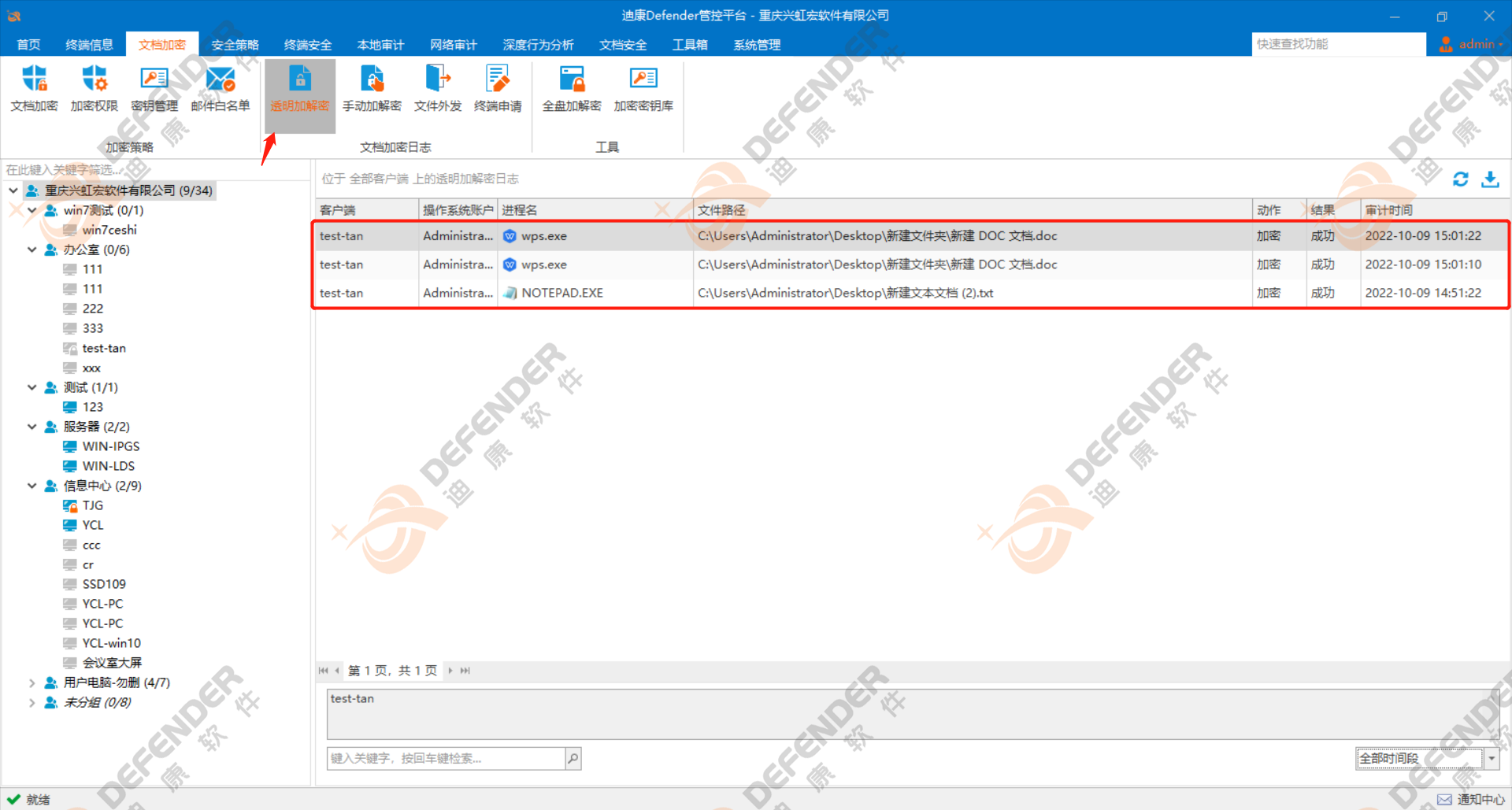Image resolution: width=1512 pixels, height=810 pixels.
Task: Open the 全部时间段 time range dropdown
Action: (x=1491, y=758)
